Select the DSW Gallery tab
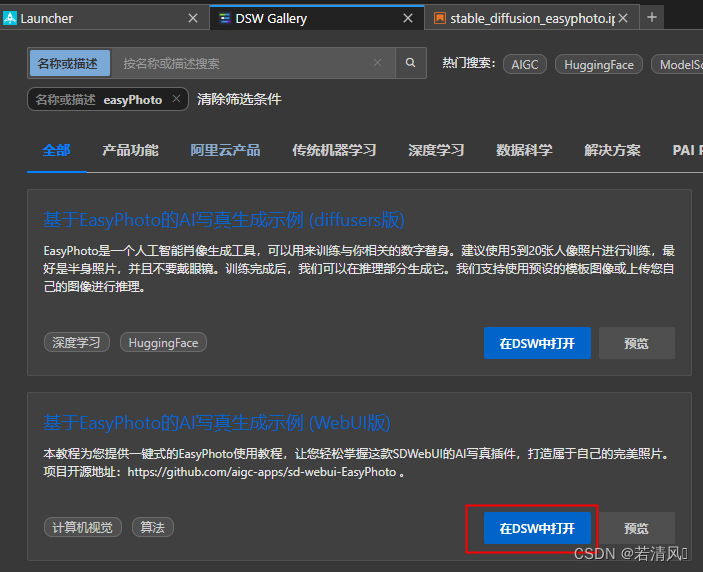703x572 pixels. click(x=317, y=18)
